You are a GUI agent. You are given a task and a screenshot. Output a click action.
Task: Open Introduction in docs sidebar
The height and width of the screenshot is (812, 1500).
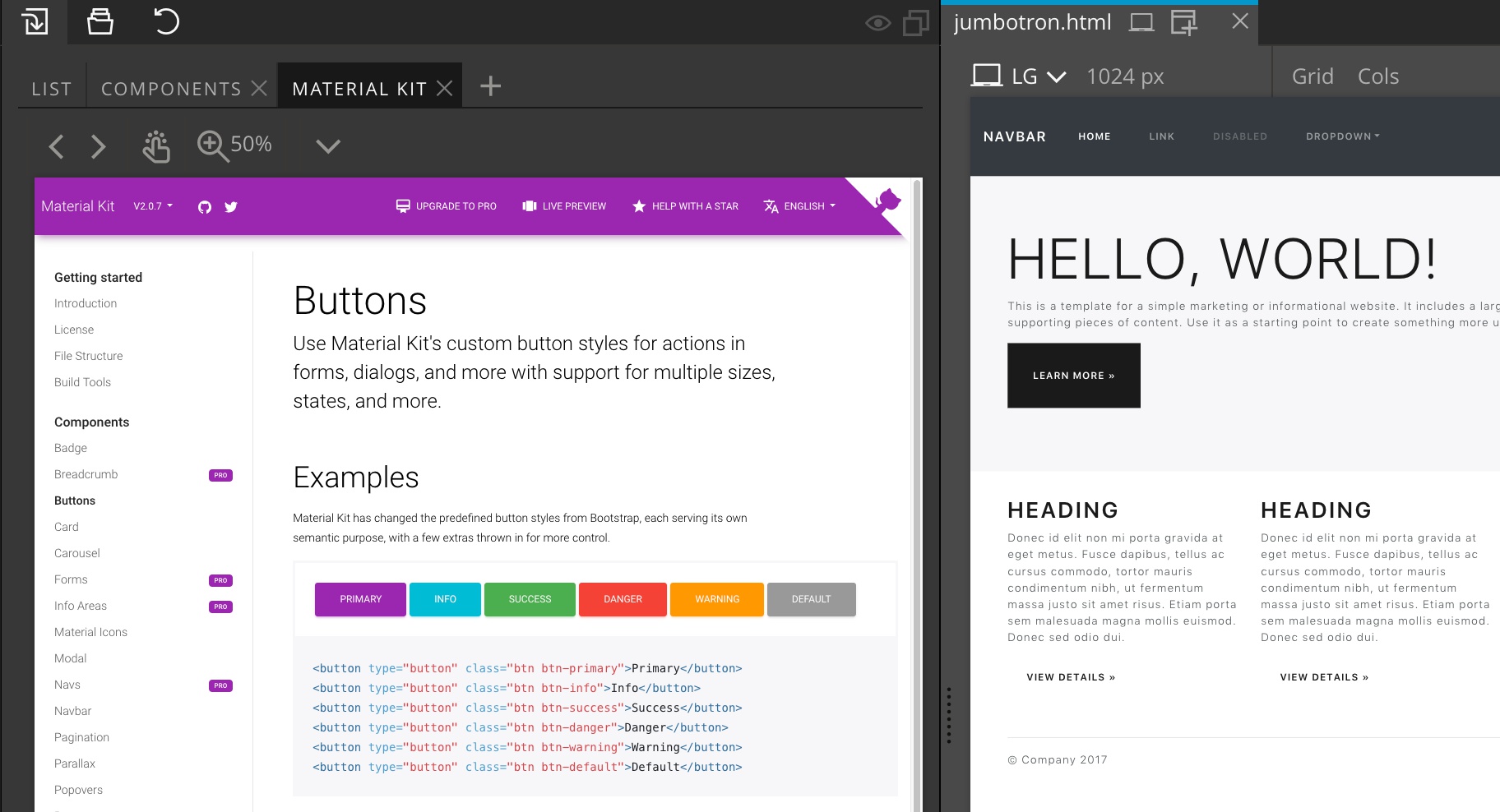click(x=86, y=303)
